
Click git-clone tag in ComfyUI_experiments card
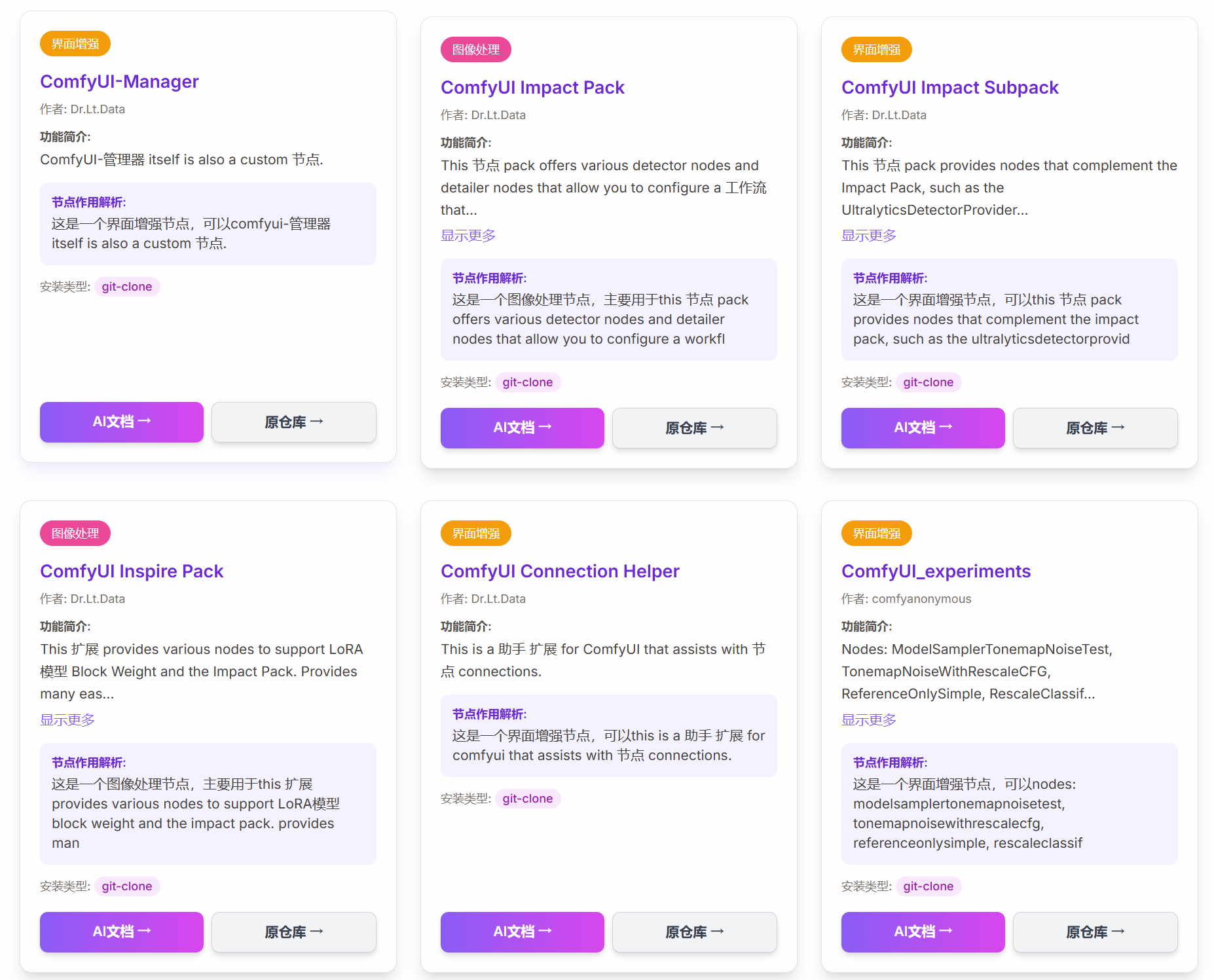coord(929,886)
